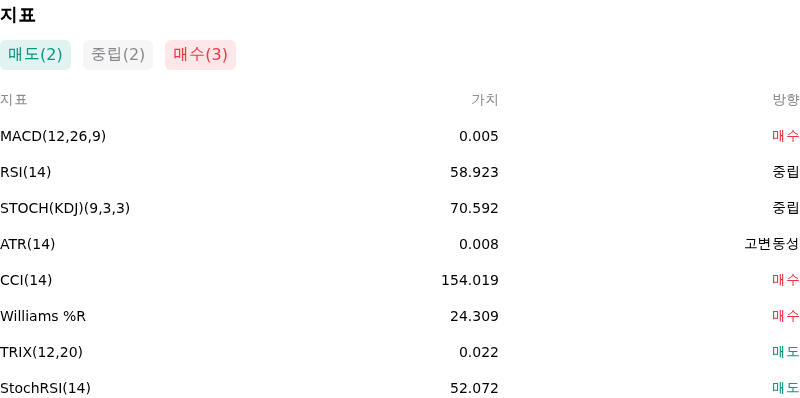Open the MACD(12,26,9) indicator row

(400, 136)
